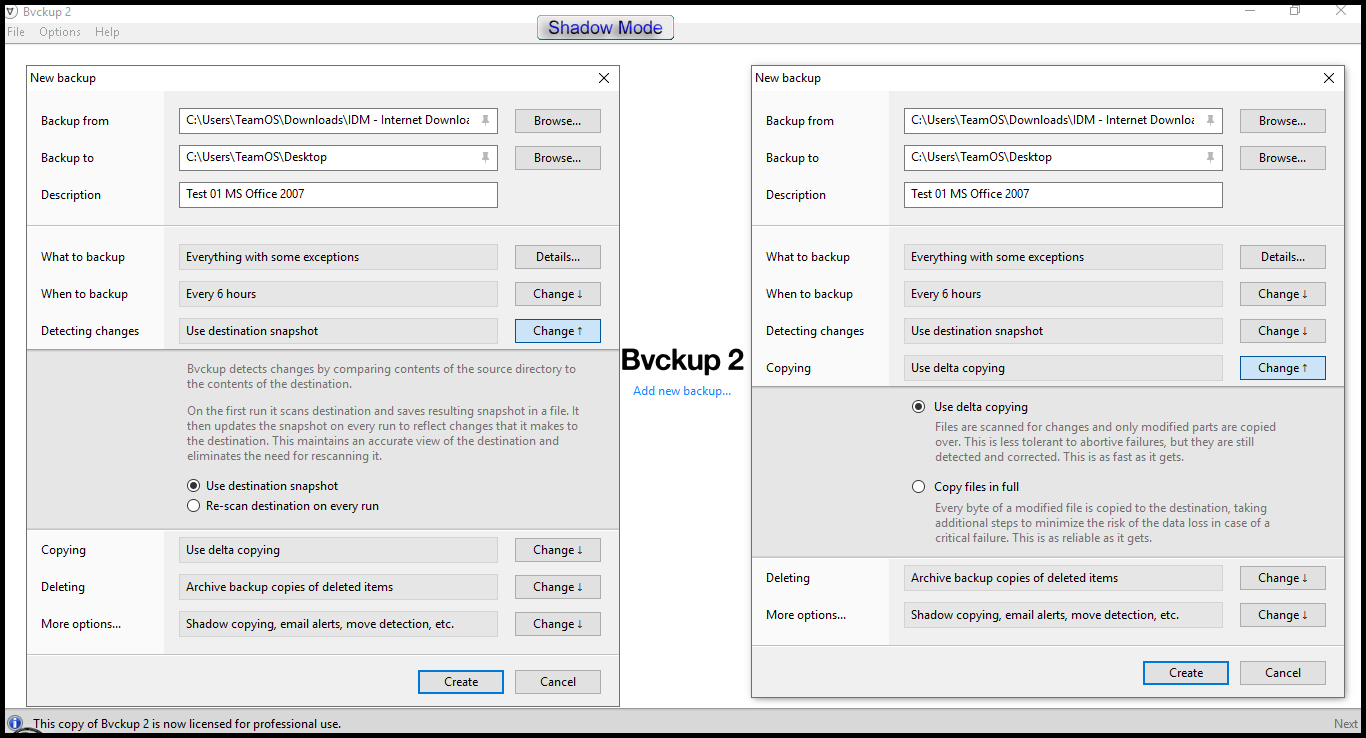Close the right New backup dialog
The height and width of the screenshot is (738, 1366).
coord(1329,78)
